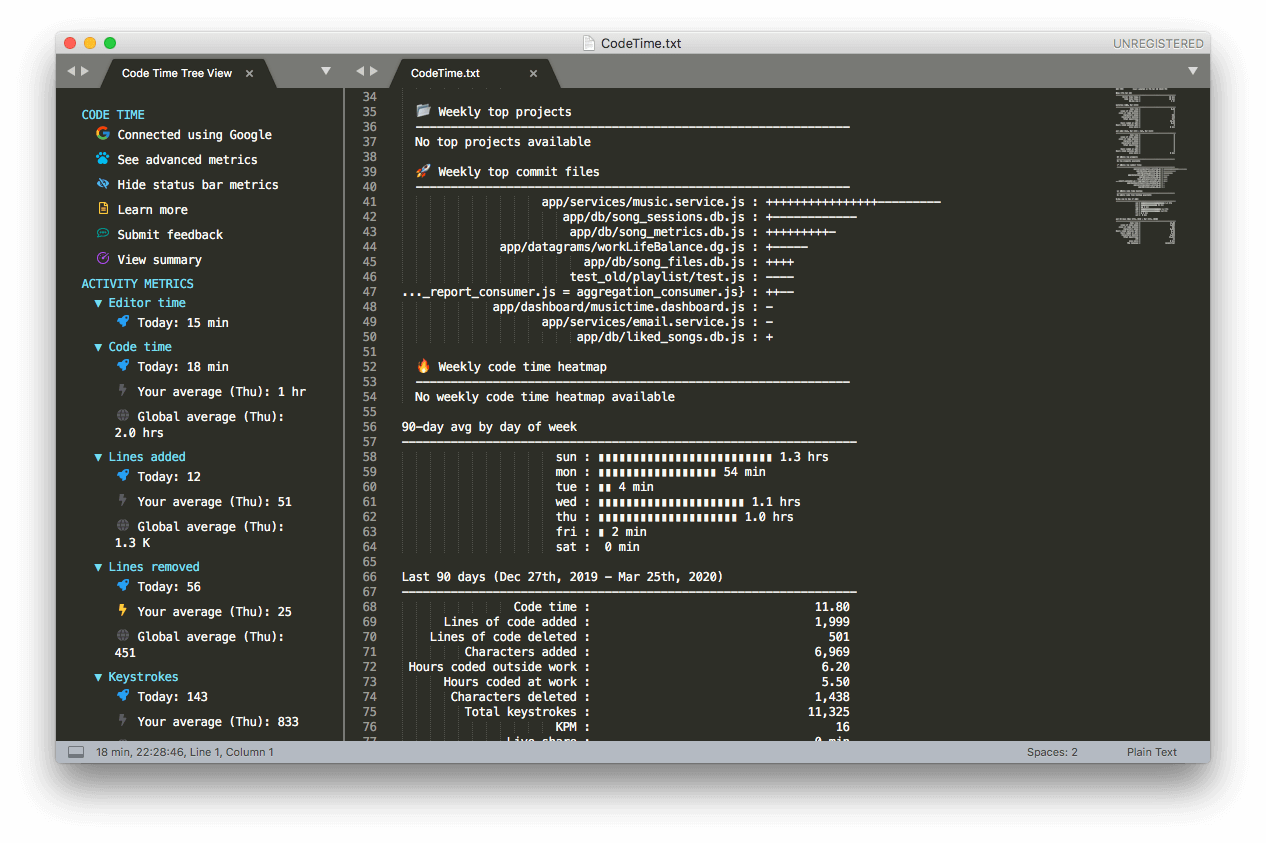
Task: Open the Plain Text syntax selector
Action: click(x=1152, y=752)
